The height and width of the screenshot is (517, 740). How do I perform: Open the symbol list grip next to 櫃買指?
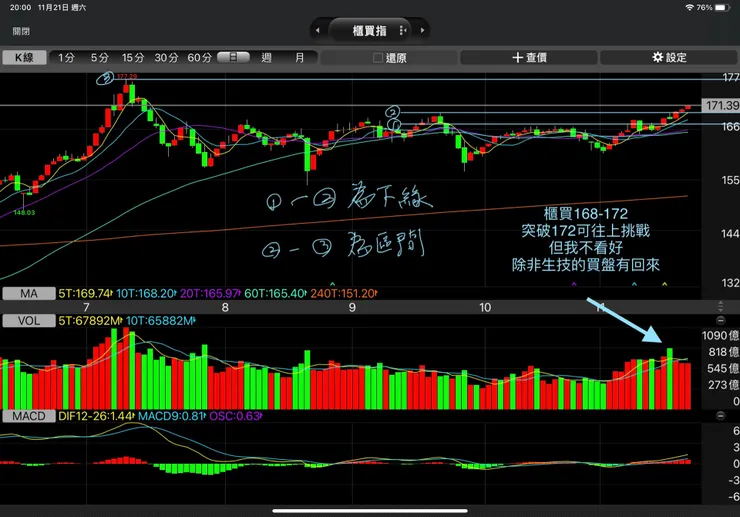(x=402, y=30)
